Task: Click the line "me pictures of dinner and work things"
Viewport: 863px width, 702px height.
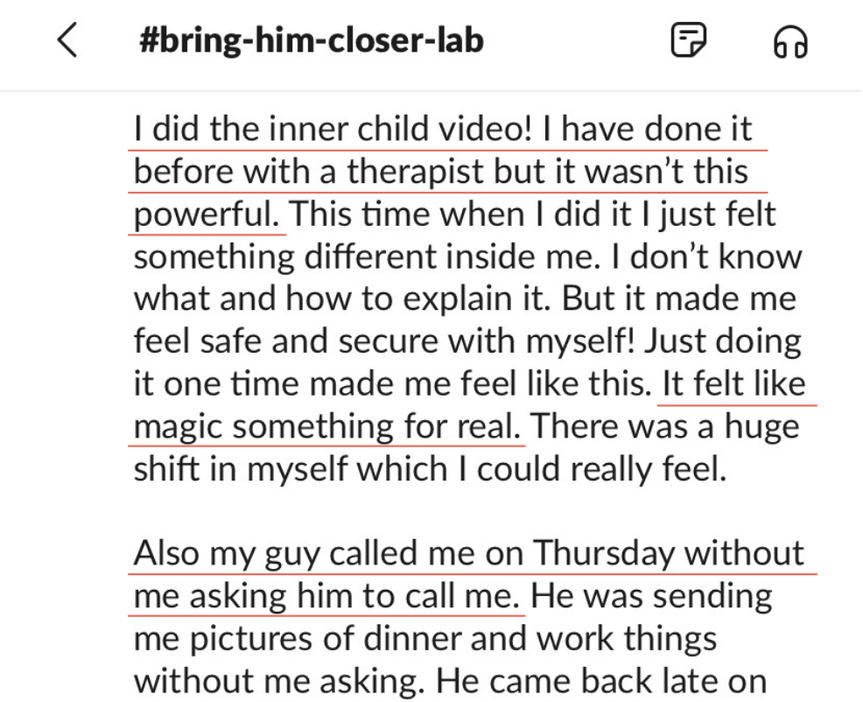Action: click(x=425, y=638)
